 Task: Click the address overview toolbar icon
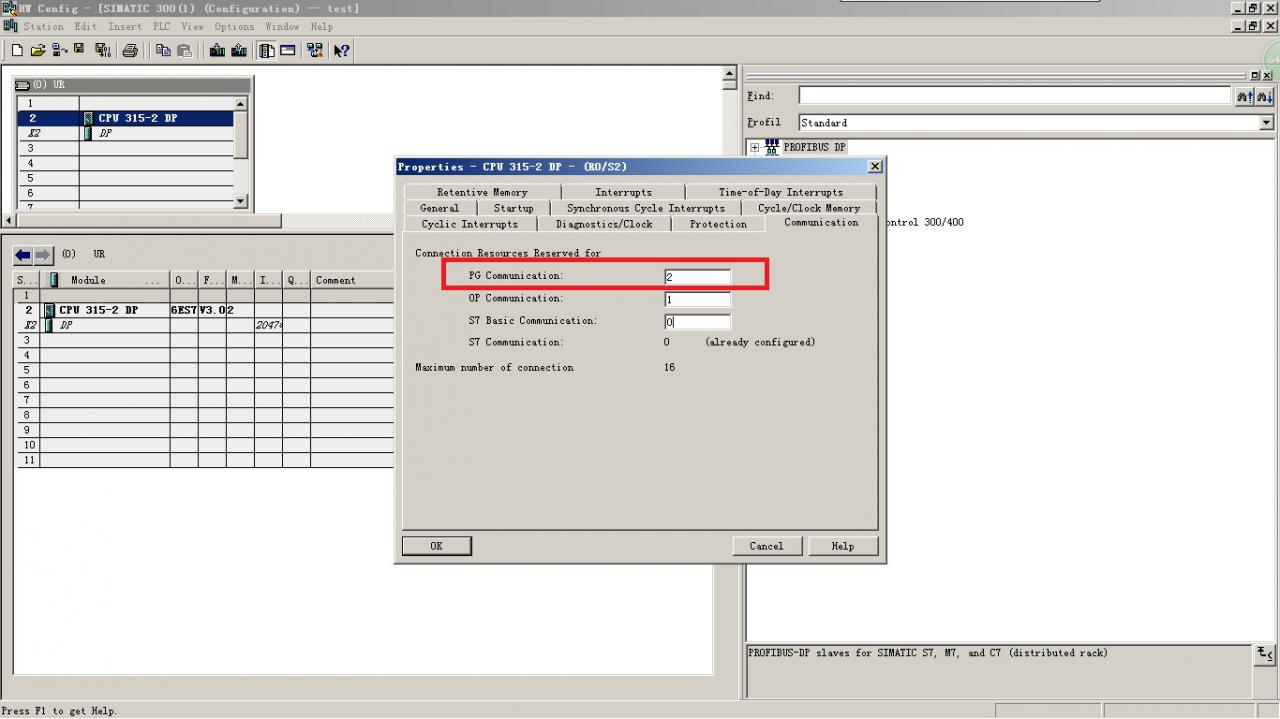point(288,50)
